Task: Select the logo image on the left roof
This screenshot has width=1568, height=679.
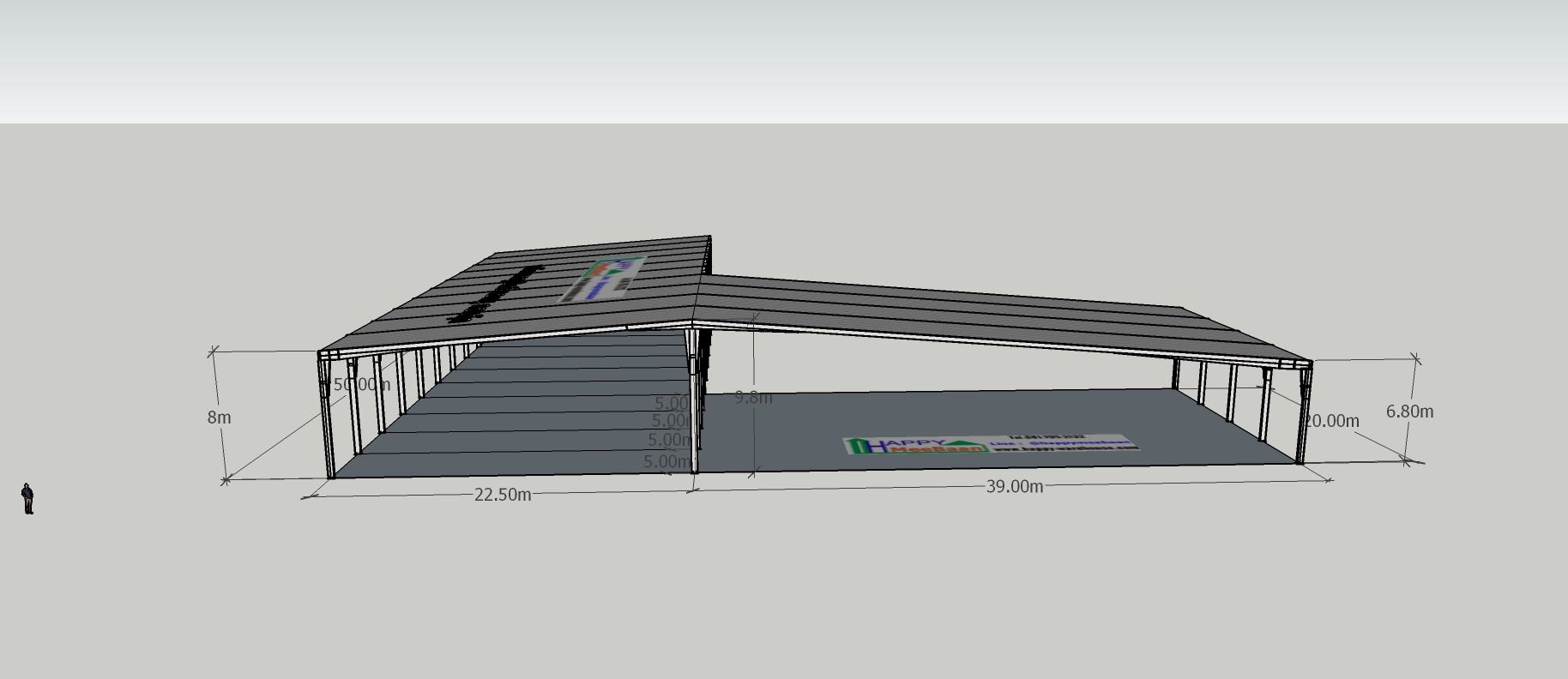Action: pos(603,279)
